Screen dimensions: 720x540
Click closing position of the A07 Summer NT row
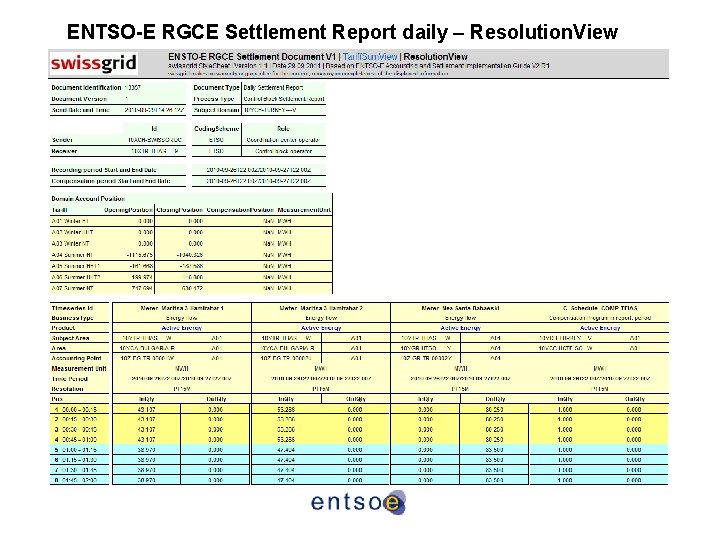click(191, 288)
